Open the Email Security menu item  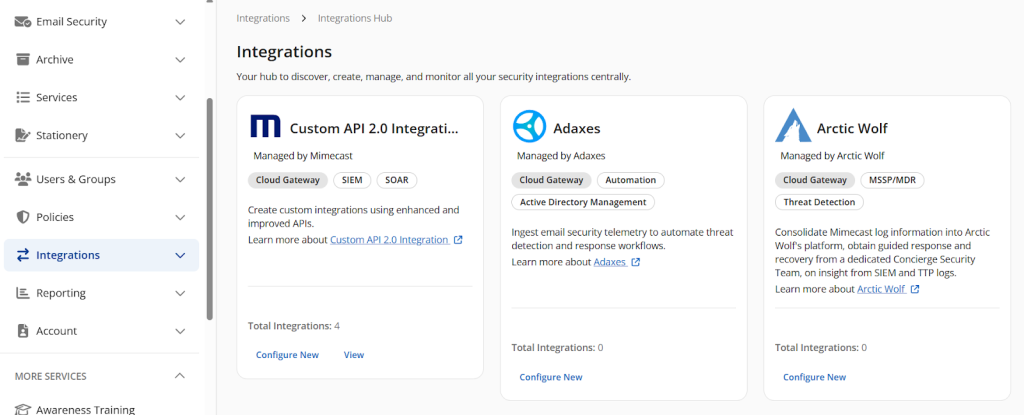(101, 22)
